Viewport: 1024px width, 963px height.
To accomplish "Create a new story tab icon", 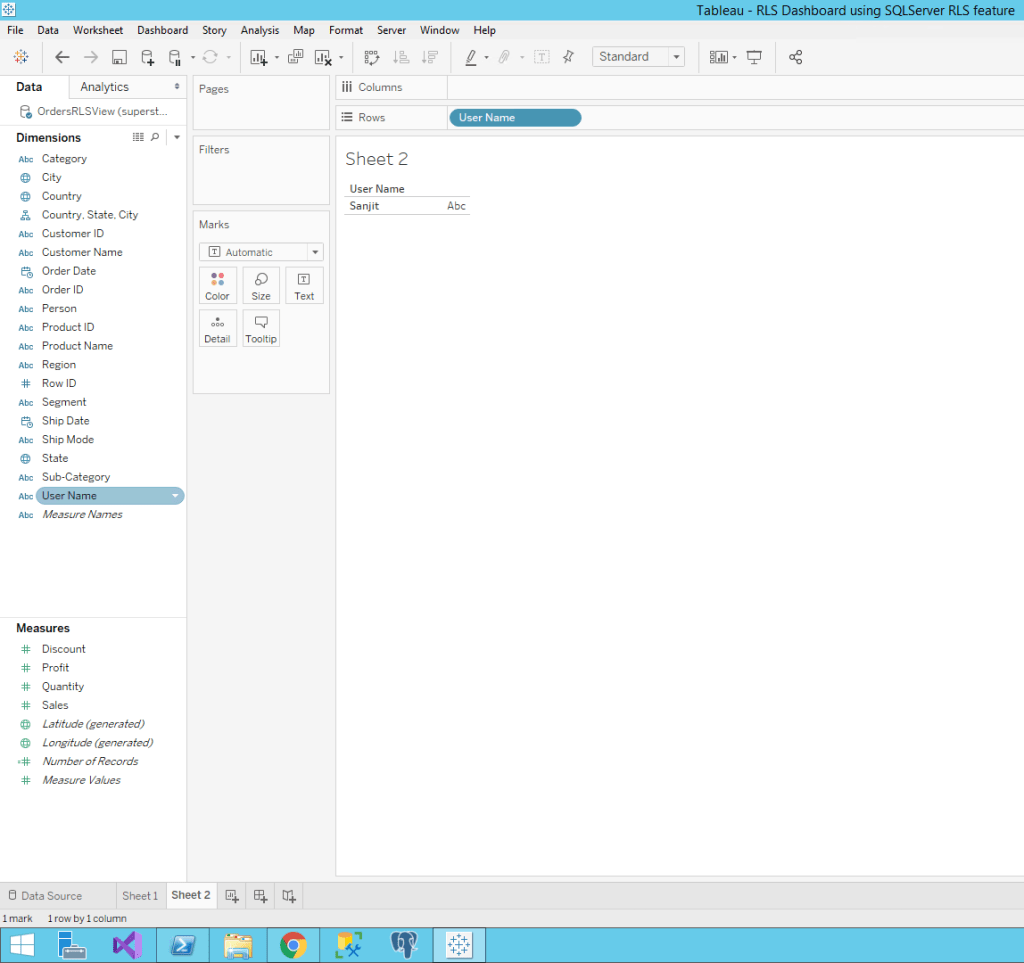I will pos(288,895).
